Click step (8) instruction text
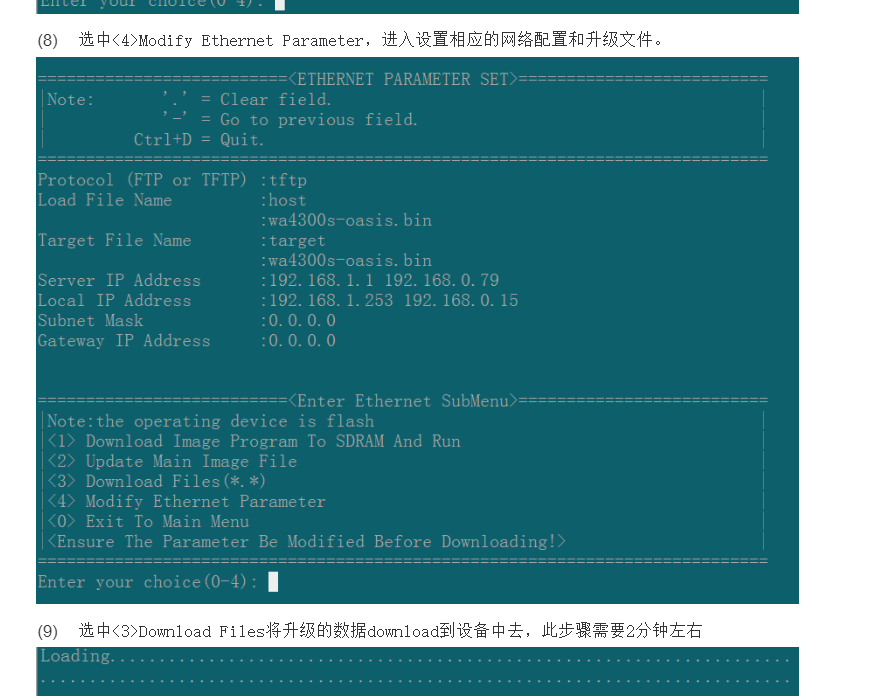Screen dimensions: 896x696 pyautogui.click(x=350, y=40)
